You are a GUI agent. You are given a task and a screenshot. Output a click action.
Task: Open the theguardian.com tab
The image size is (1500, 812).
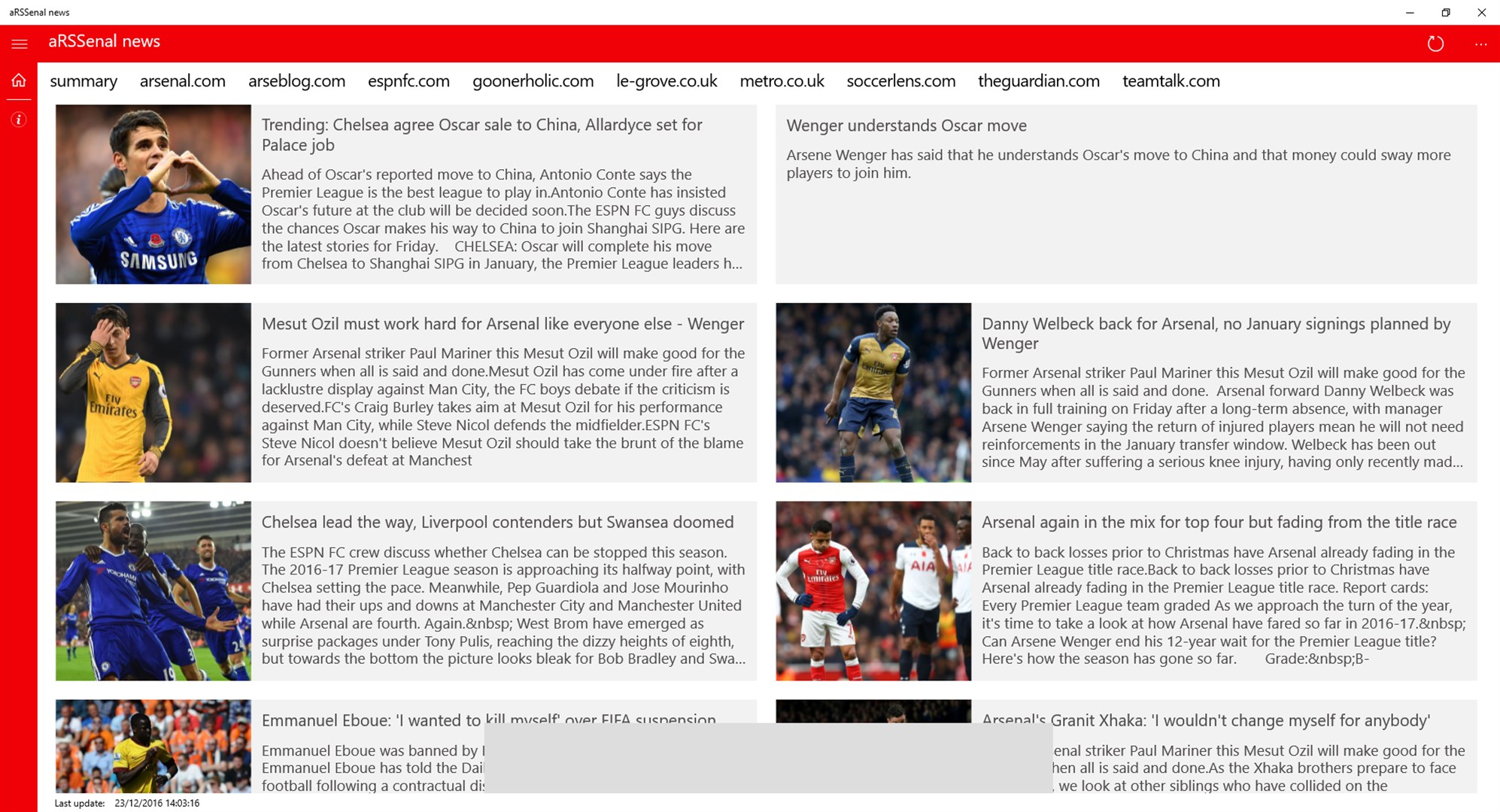pyautogui.click(x=1038, y=81)
